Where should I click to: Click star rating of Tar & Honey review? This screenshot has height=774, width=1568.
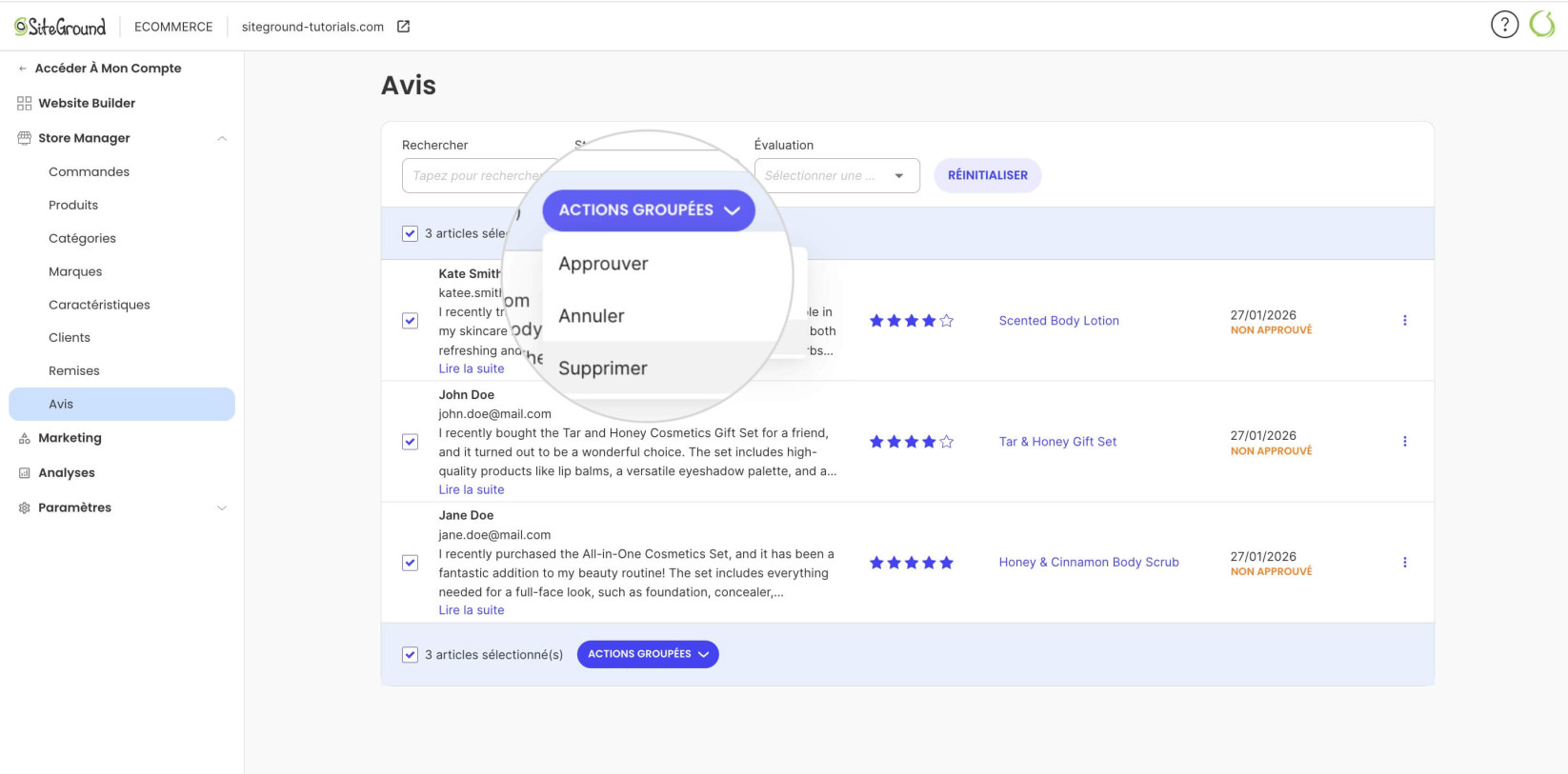(x=912, y=442)
